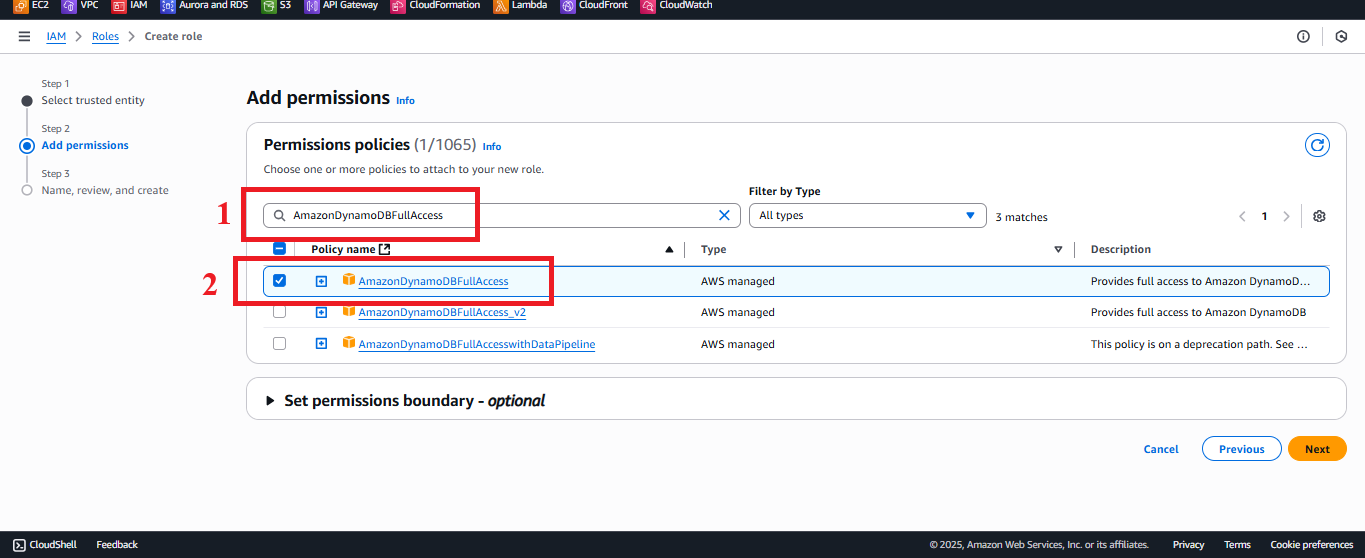Screen dimensions: 1365x558
Task: Click the "3 matches" text
Action: [x=1021, y=216]
